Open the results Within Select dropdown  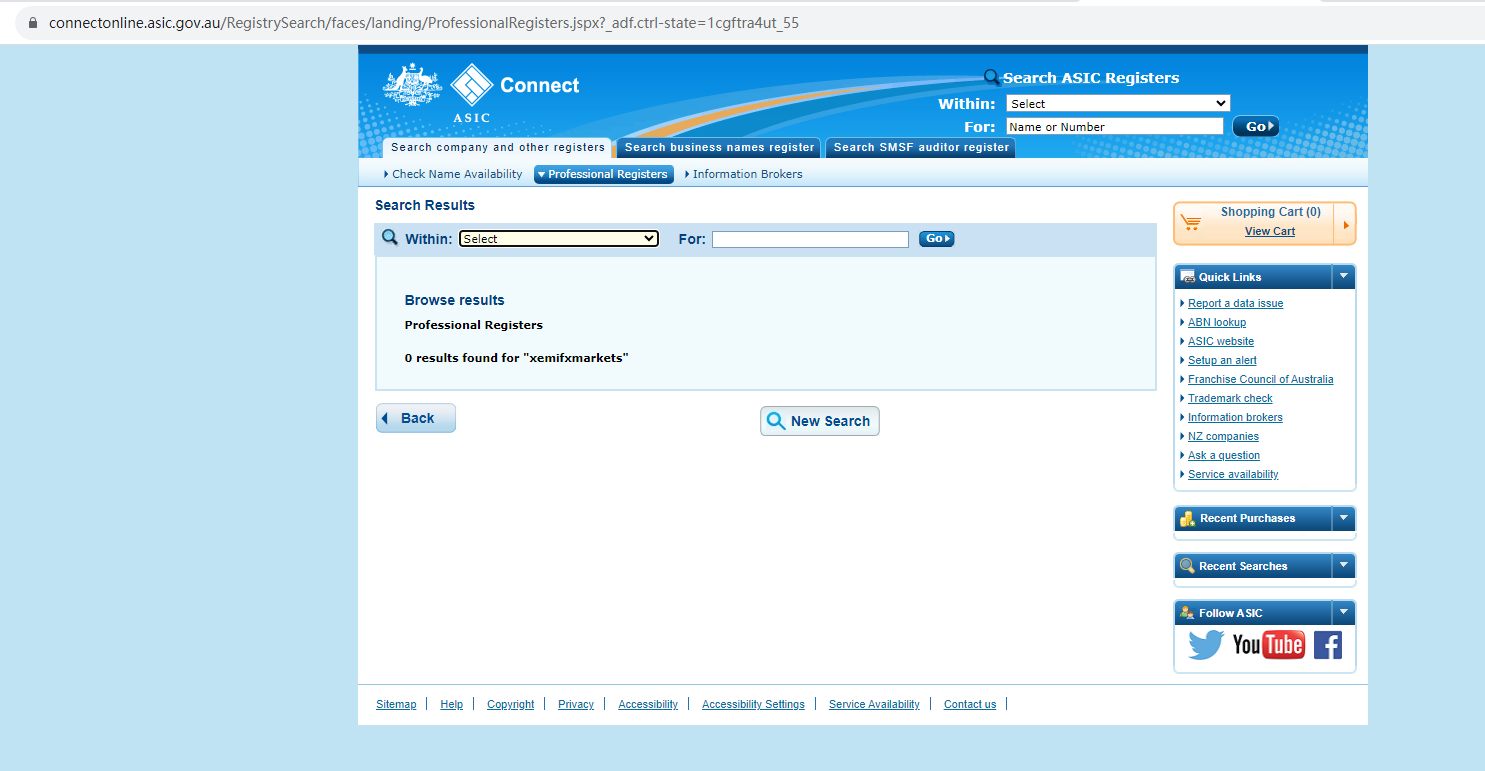pyautogui.click(x=559, y=239)
